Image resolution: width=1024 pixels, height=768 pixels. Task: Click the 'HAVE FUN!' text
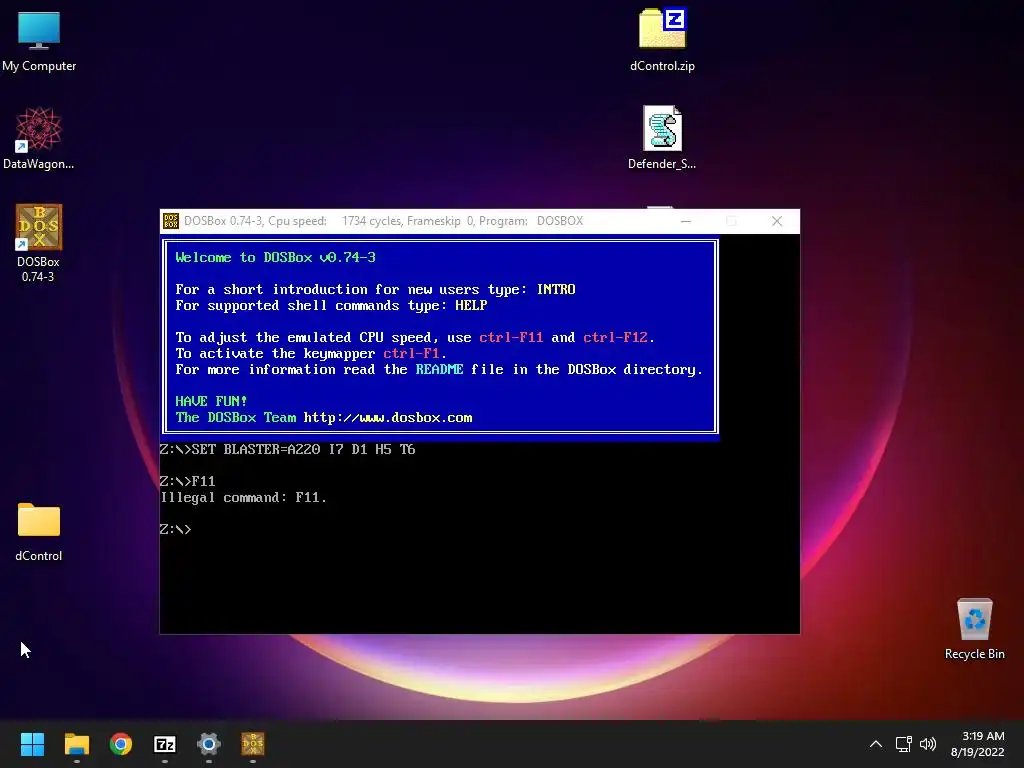click(211, 402)
